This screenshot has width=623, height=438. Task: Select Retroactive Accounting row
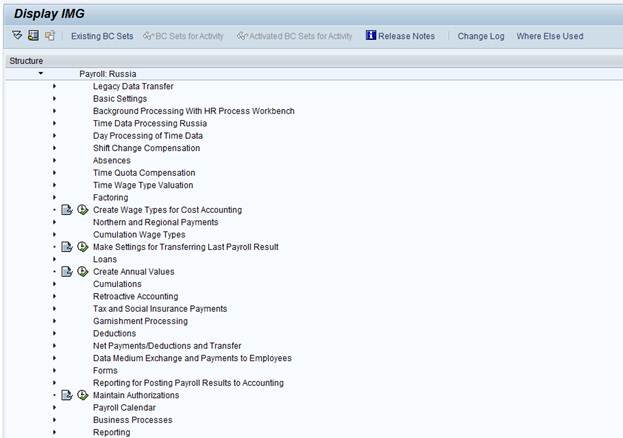[x=135, y=297]
